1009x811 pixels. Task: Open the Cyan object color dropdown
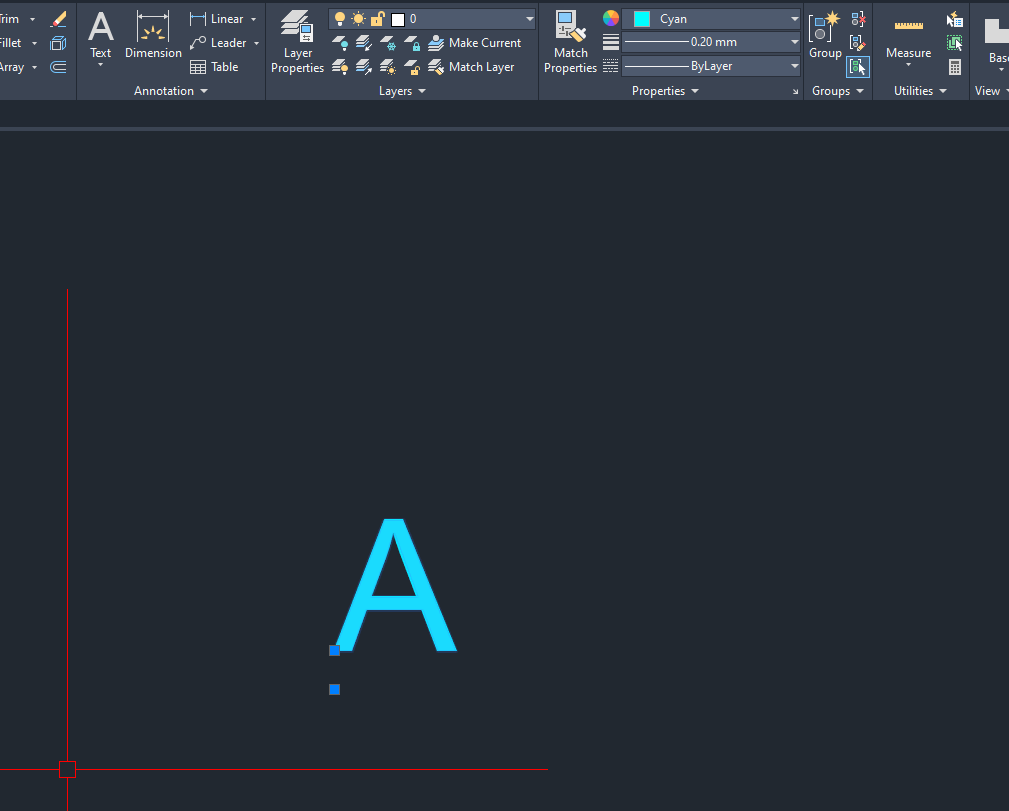(711, 19)
